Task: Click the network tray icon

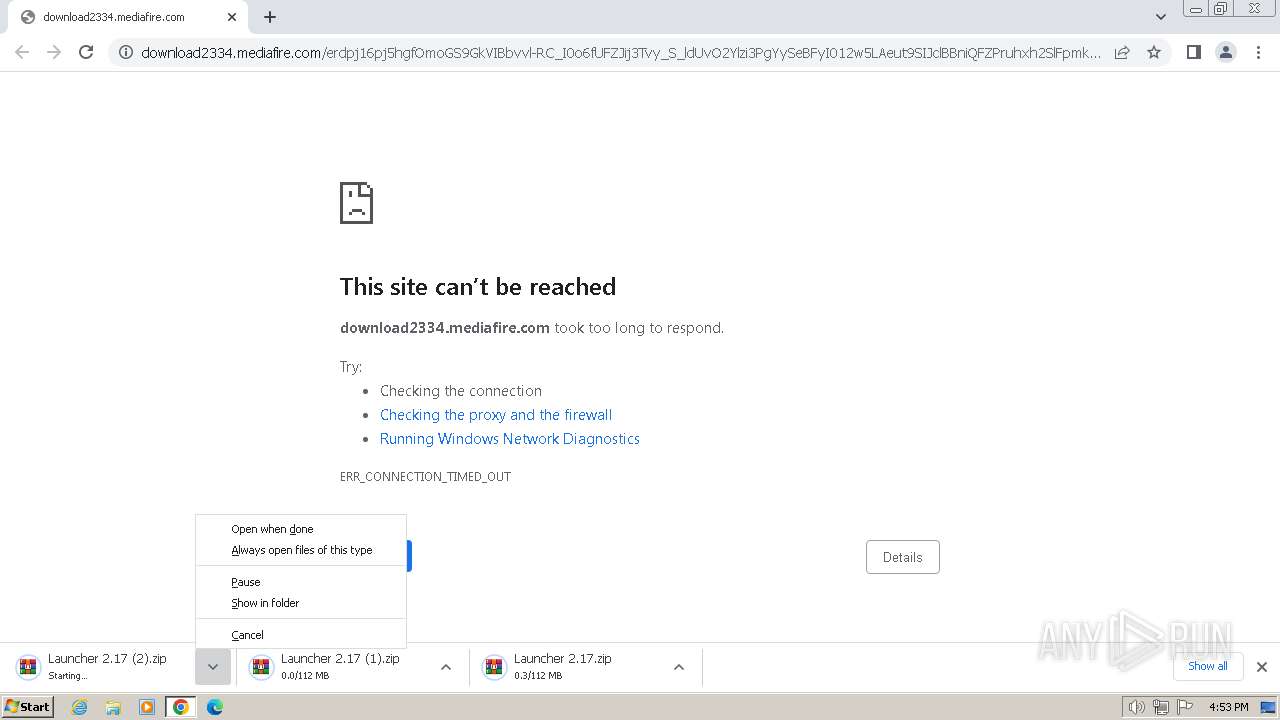Action: (x=1161, y=707)
